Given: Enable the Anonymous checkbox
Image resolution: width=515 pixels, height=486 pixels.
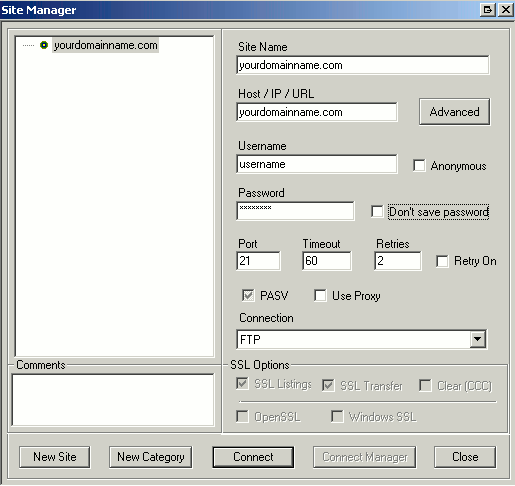Looking at the screenshot, I should [x=419, y=165].
